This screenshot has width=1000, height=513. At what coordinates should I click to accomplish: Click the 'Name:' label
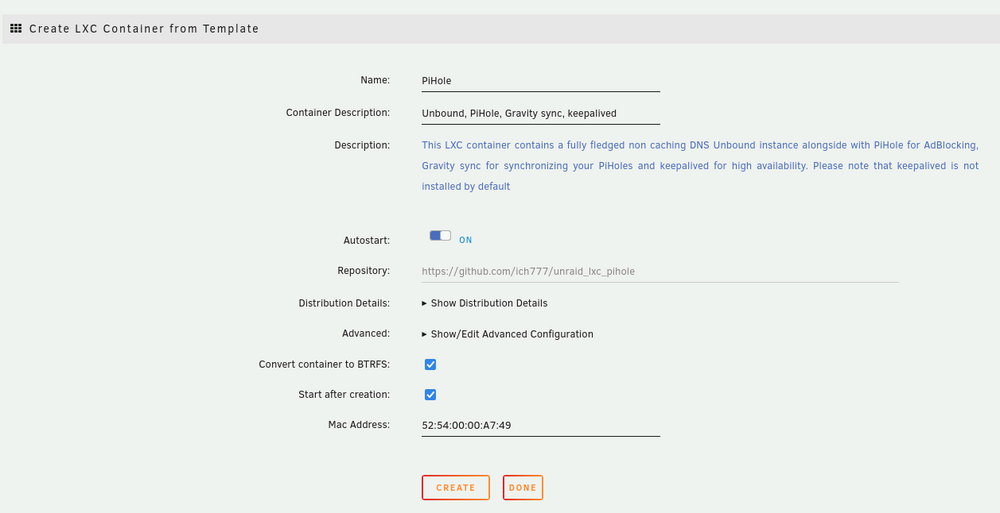pos(375,80)
